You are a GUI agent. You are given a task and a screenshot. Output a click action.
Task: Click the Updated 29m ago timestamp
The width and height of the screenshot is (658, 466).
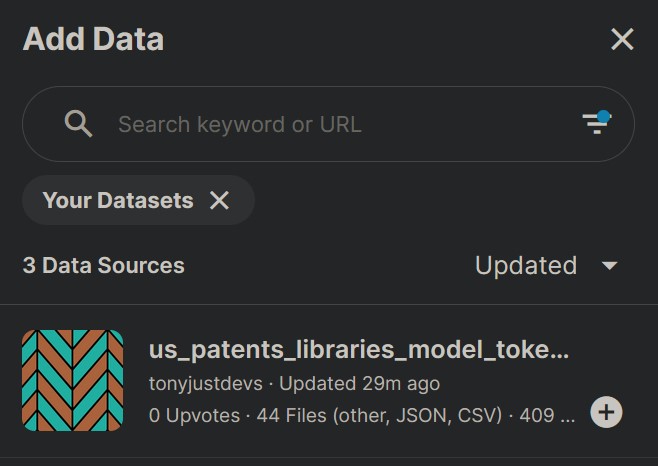pos(360,383)
